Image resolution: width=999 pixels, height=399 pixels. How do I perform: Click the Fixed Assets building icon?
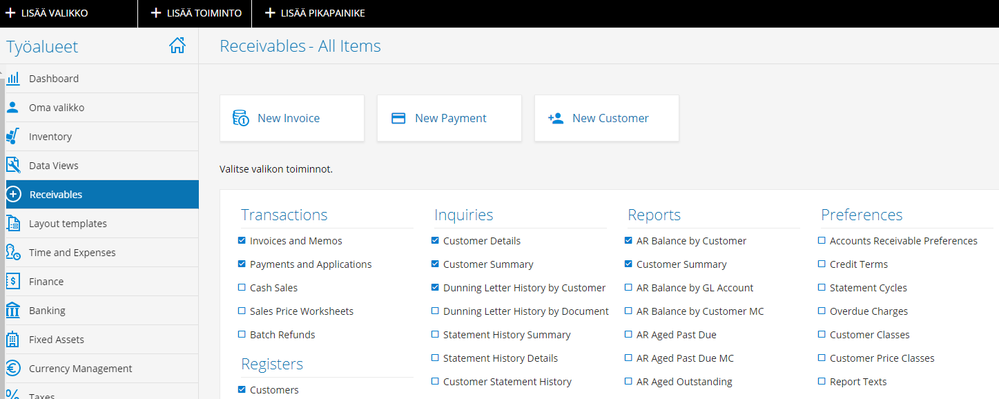[13, 340]
